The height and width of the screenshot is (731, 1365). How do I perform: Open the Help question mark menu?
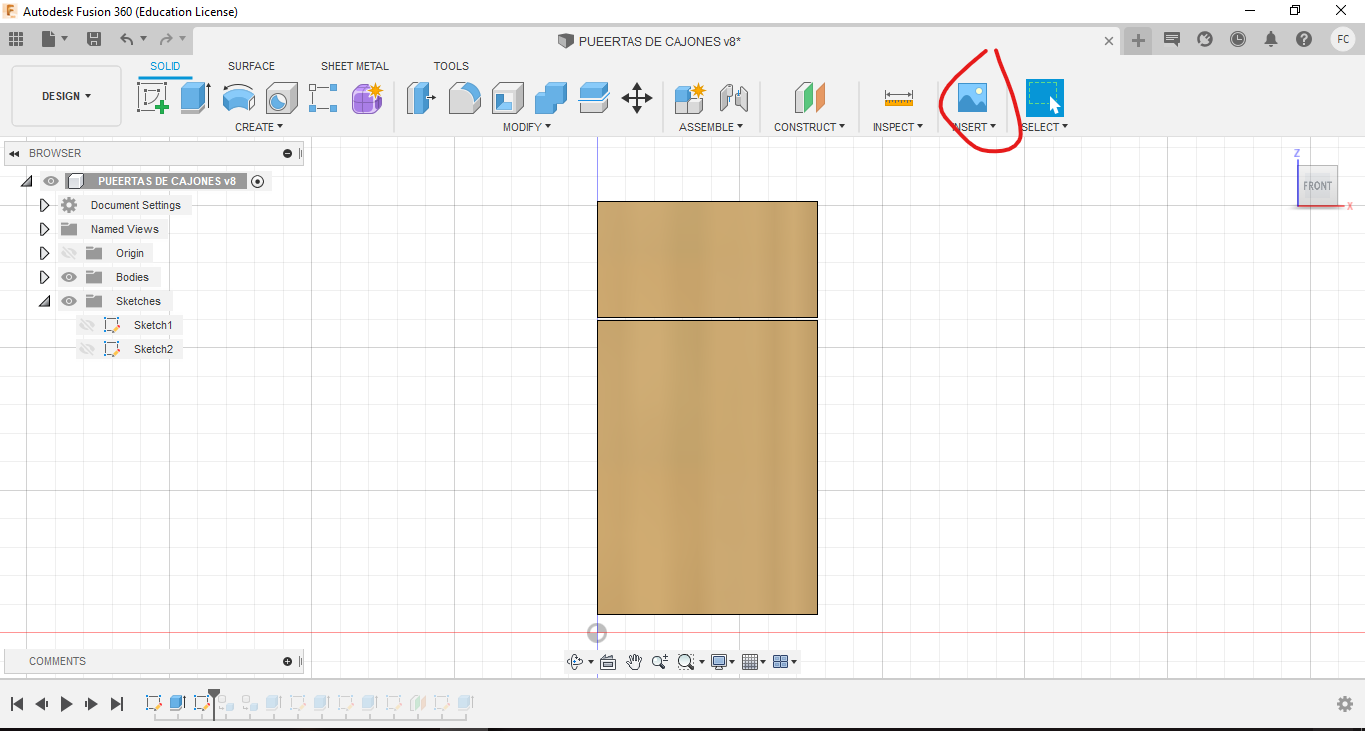coord(1304,39)
